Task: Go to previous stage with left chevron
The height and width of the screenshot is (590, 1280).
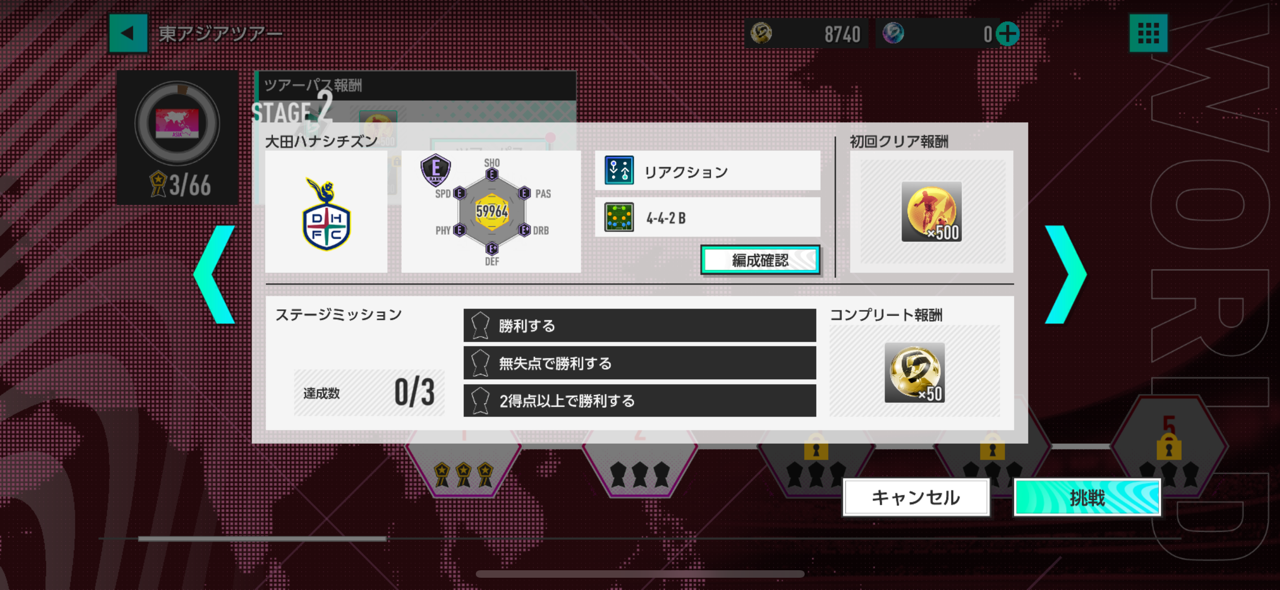Action: (214, 274)
